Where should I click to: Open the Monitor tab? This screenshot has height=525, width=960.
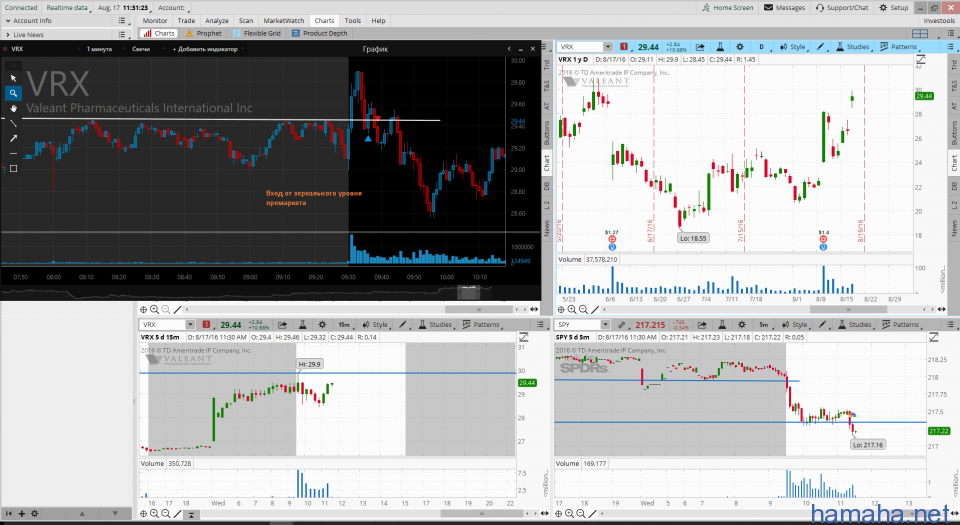pyautogui.click(x=155, y=21)
